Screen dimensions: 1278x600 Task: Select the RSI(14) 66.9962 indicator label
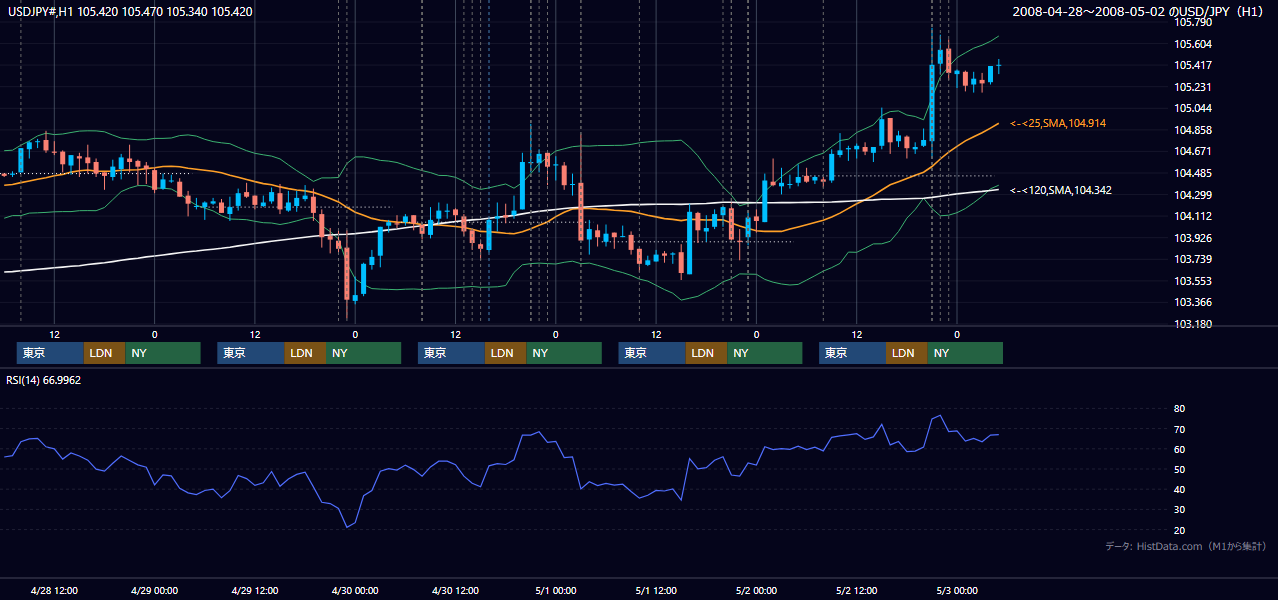44,380
